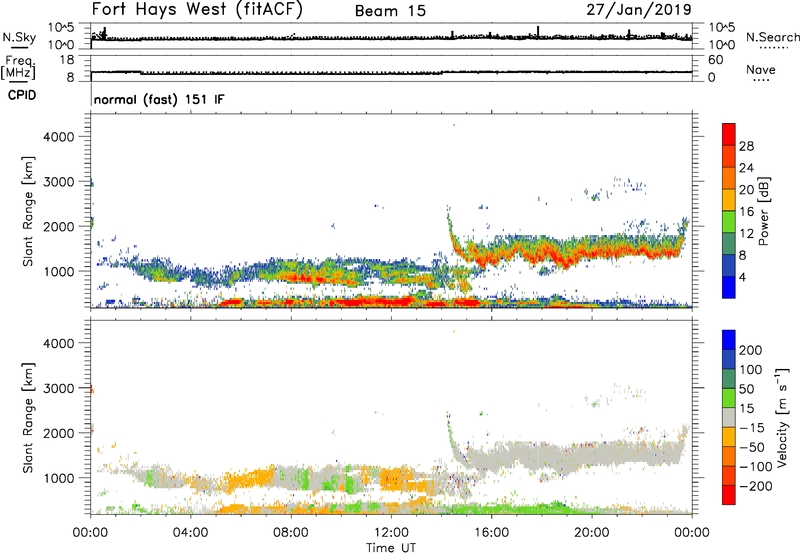
Task: Click the "Nave" legend label
Action: click(x=761, y=69)
